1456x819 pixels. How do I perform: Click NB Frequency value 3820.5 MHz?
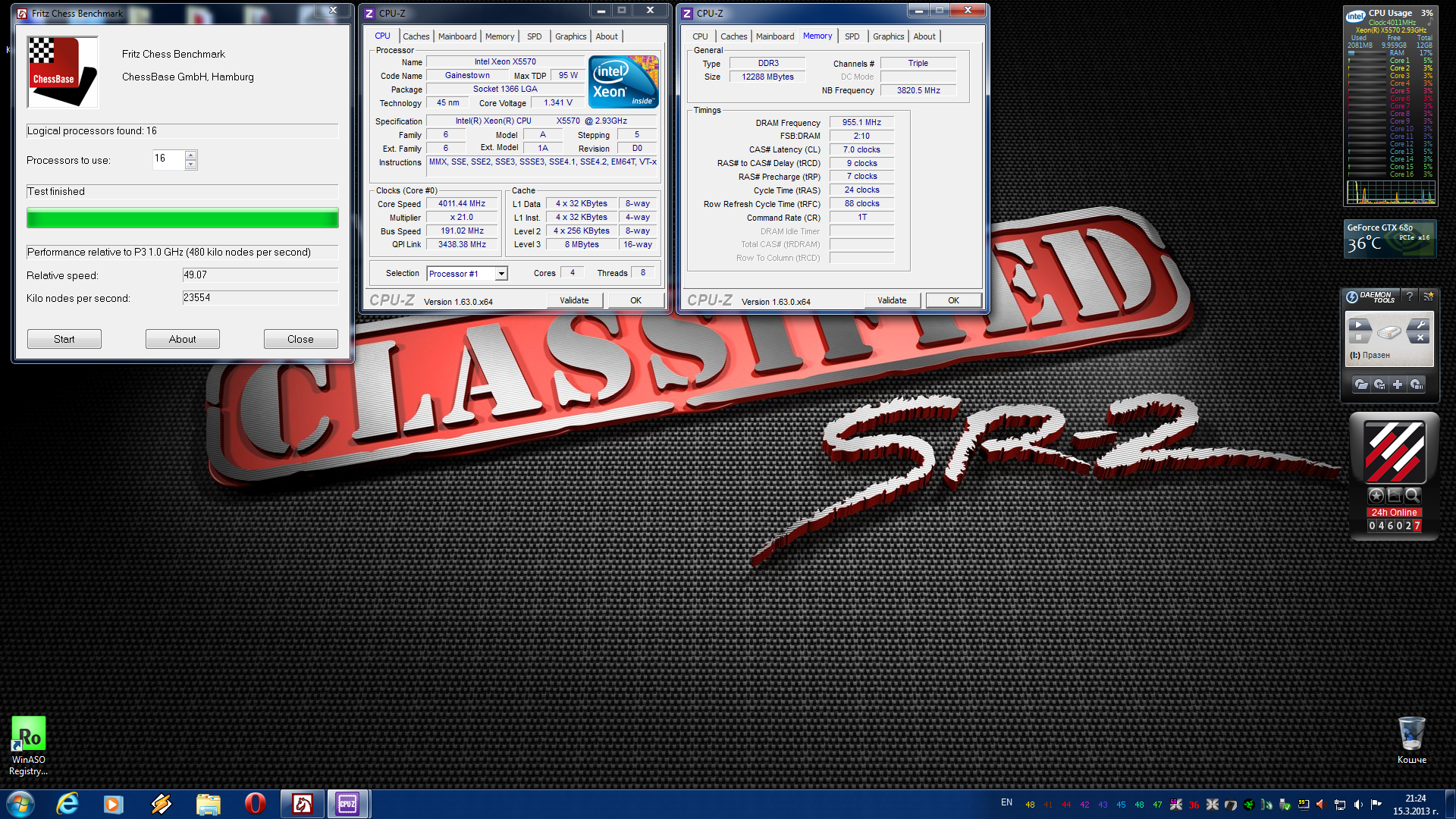[918, 90]
